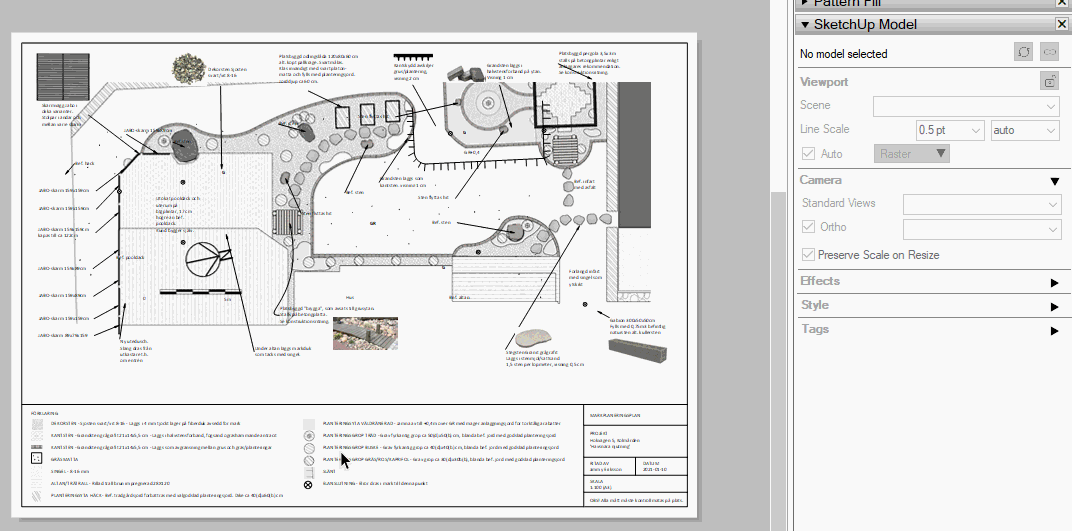Open the Standard Views dropdown
This screenshot has width=1072, height=531.
tap(981, 204)
